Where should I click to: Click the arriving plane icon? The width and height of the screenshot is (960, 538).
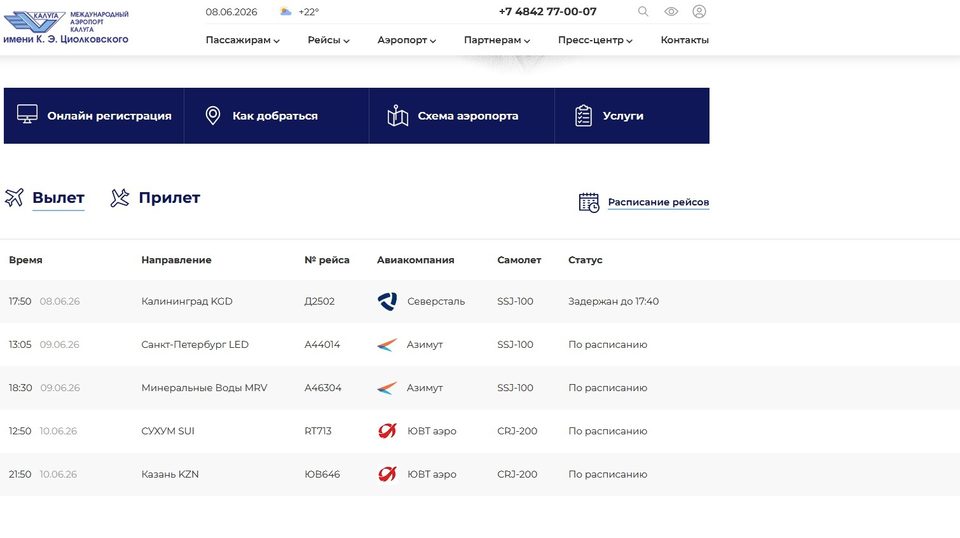(x=120, y=197)
